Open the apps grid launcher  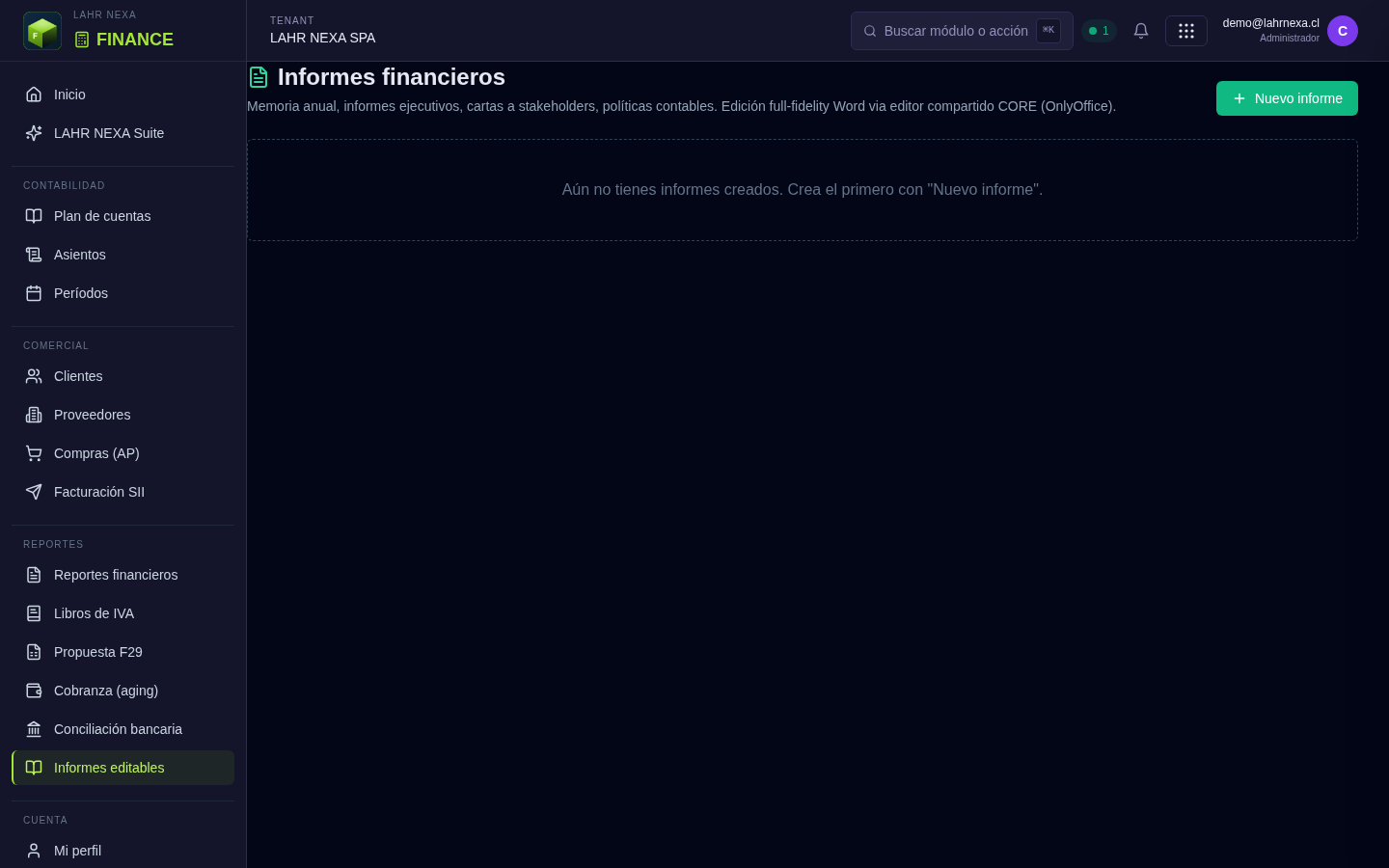(1186, 31)
